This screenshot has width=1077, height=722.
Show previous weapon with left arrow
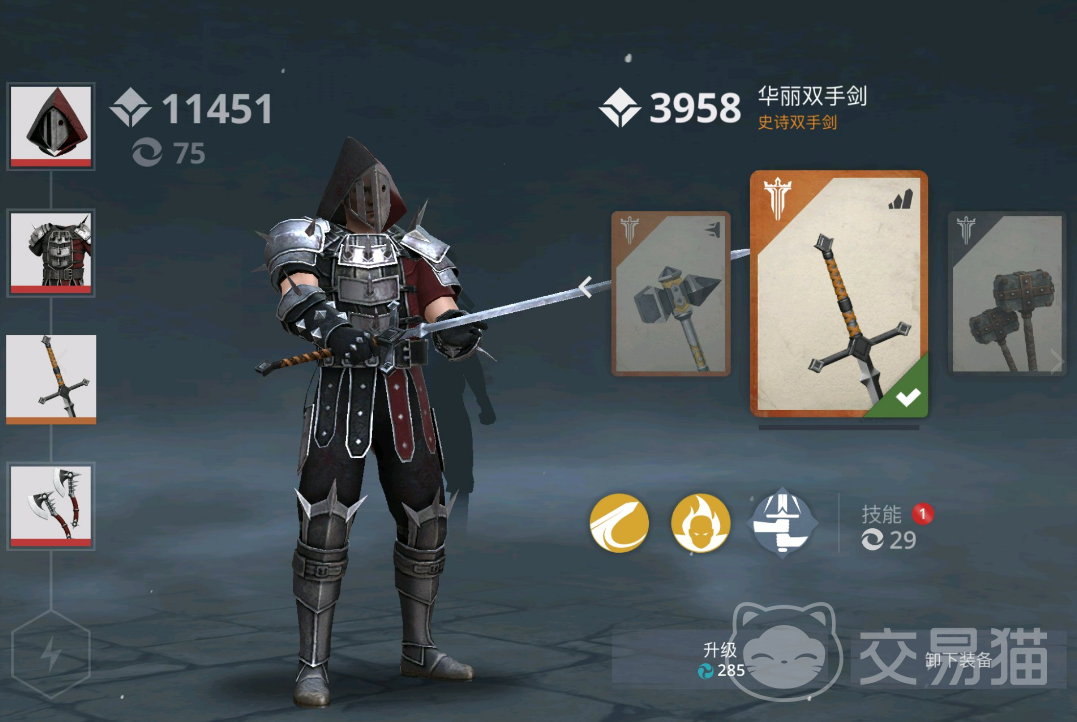[x=585, y=287]
